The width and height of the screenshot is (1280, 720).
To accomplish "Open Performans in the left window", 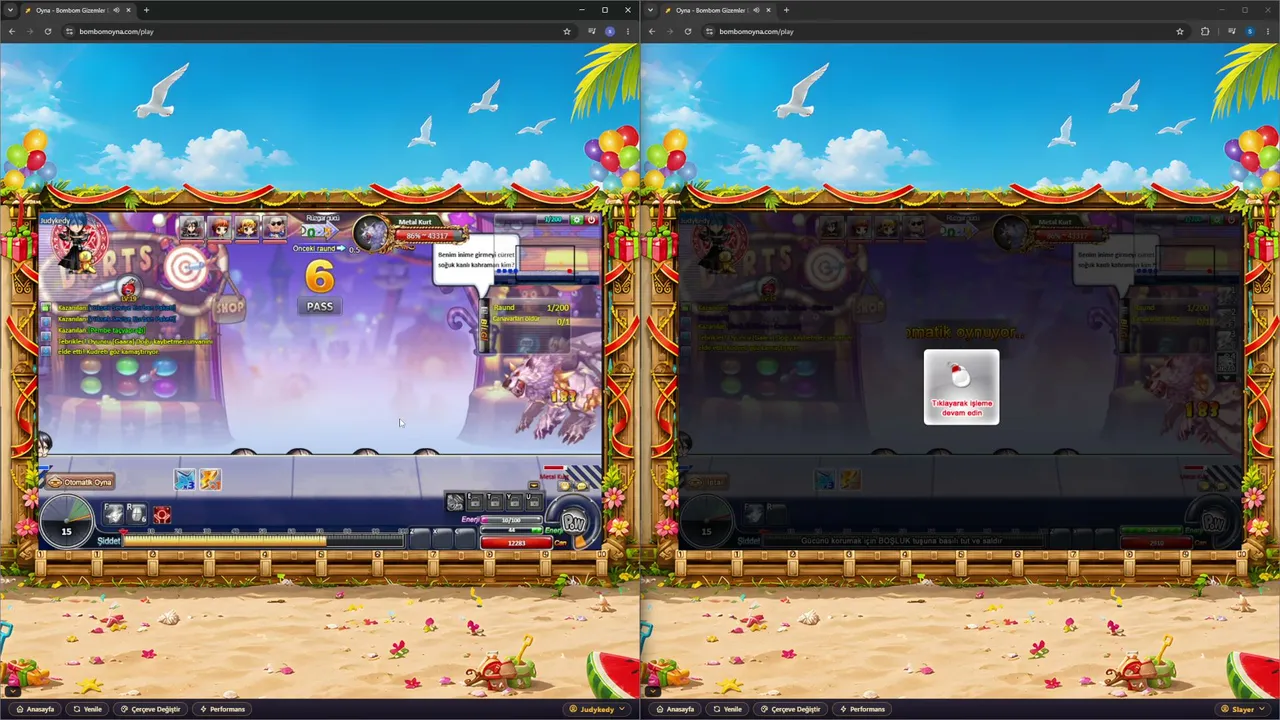I will 222,709.
